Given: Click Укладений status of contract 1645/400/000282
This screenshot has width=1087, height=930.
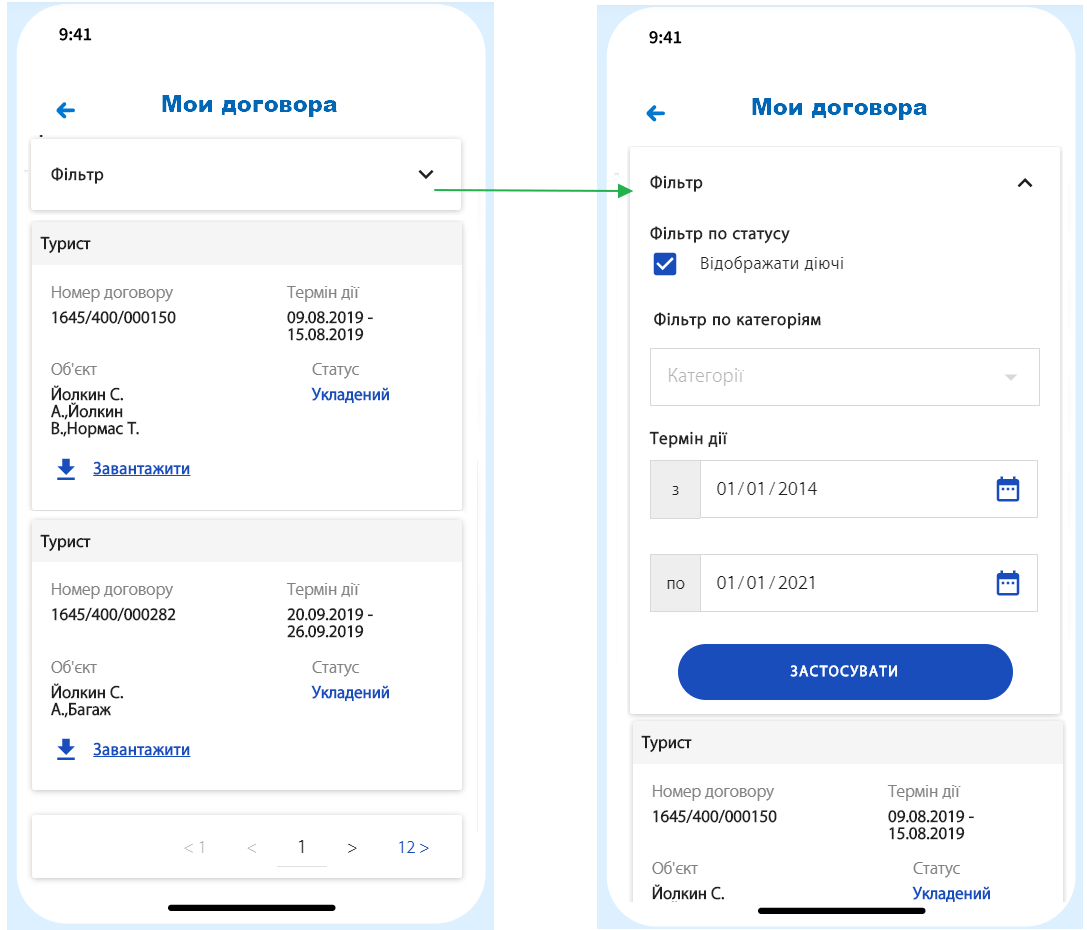Looking at the screenshot, I should (x=350, y=693).
